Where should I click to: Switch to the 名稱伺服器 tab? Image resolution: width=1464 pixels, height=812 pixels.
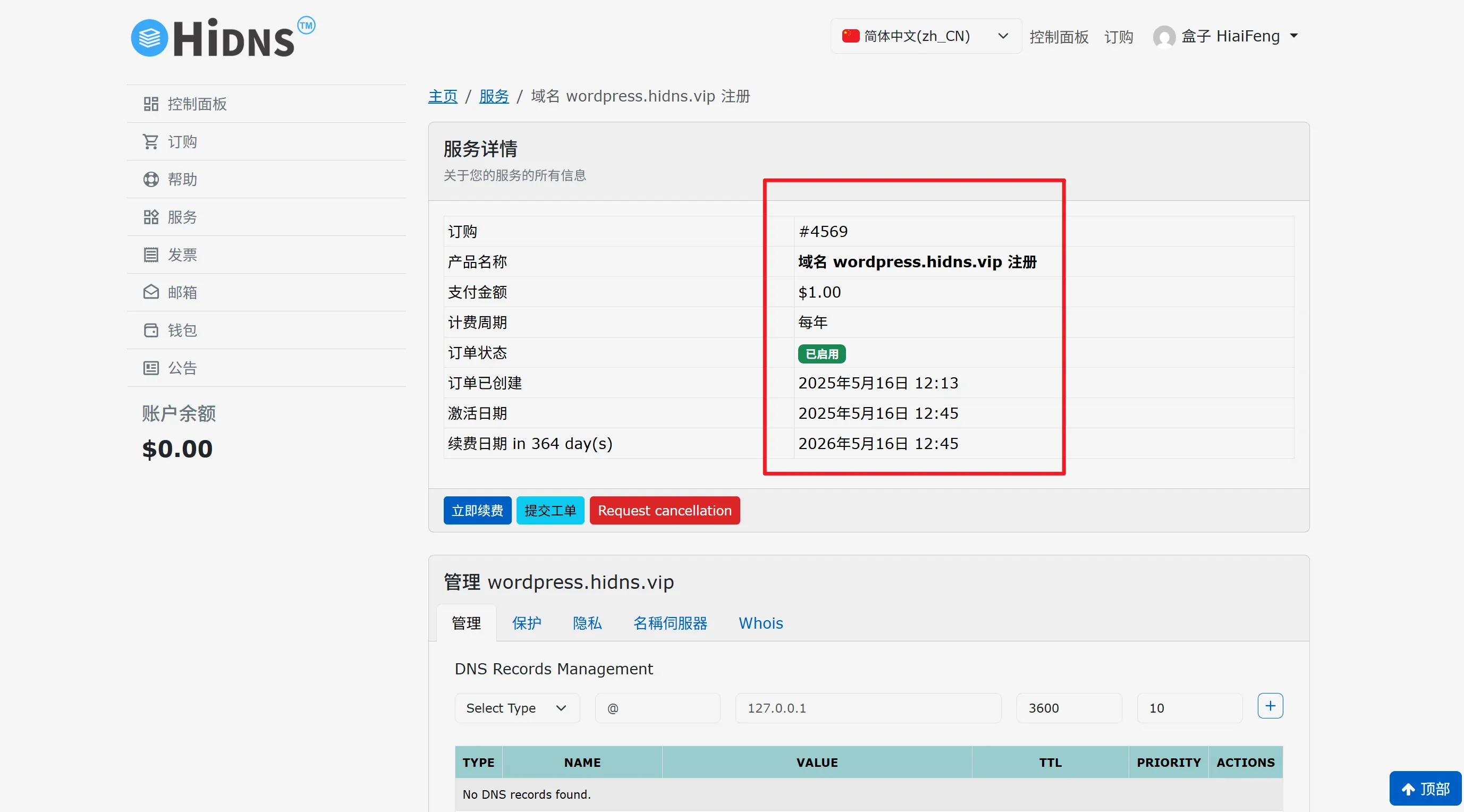point(670,623)
